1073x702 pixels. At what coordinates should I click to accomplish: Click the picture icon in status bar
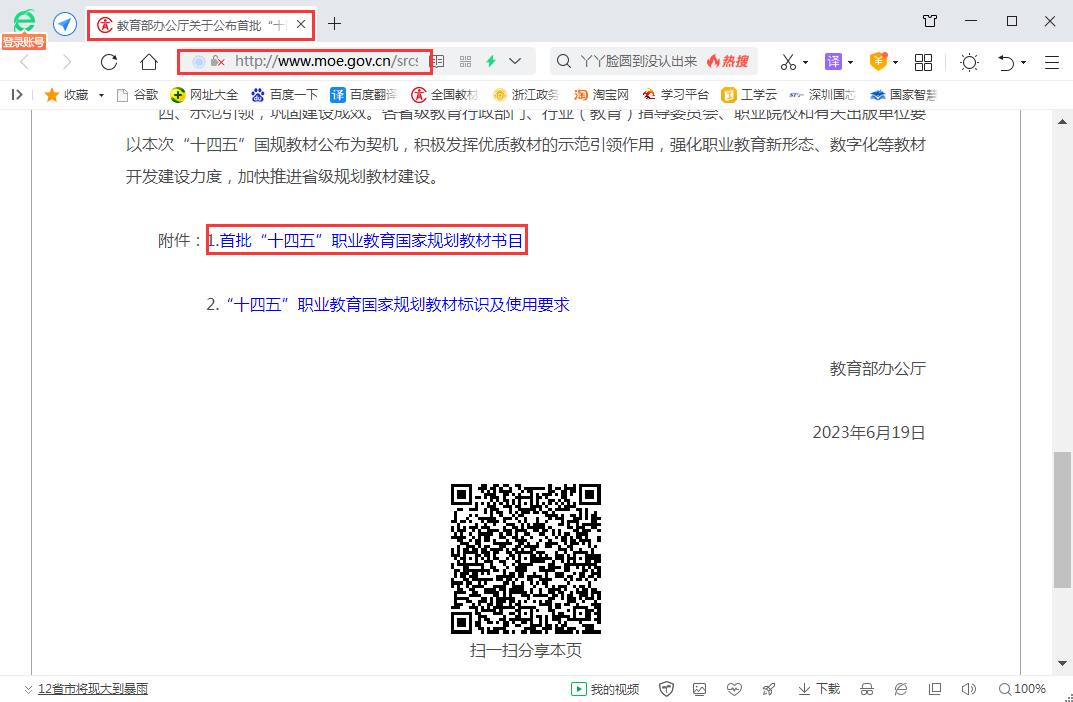[x=699, y=689]
